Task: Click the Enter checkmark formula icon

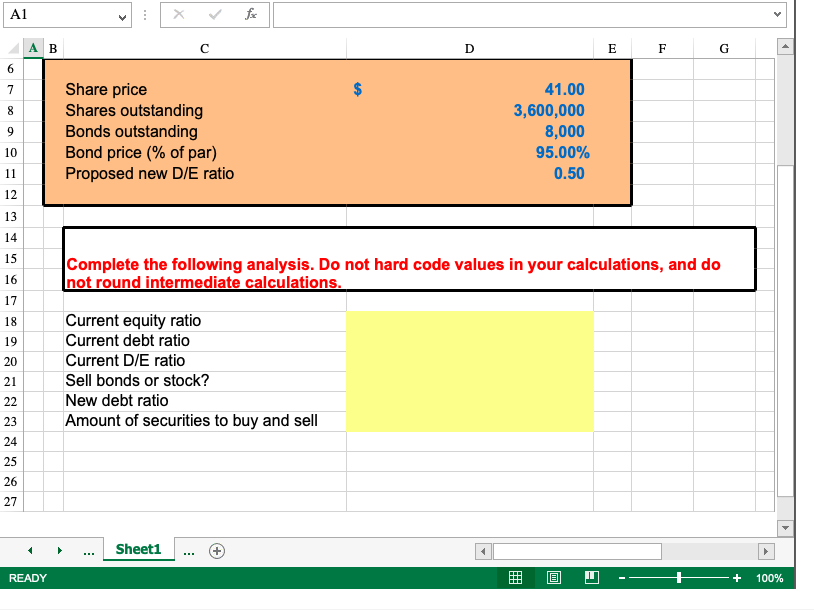Action: point(215,14)
